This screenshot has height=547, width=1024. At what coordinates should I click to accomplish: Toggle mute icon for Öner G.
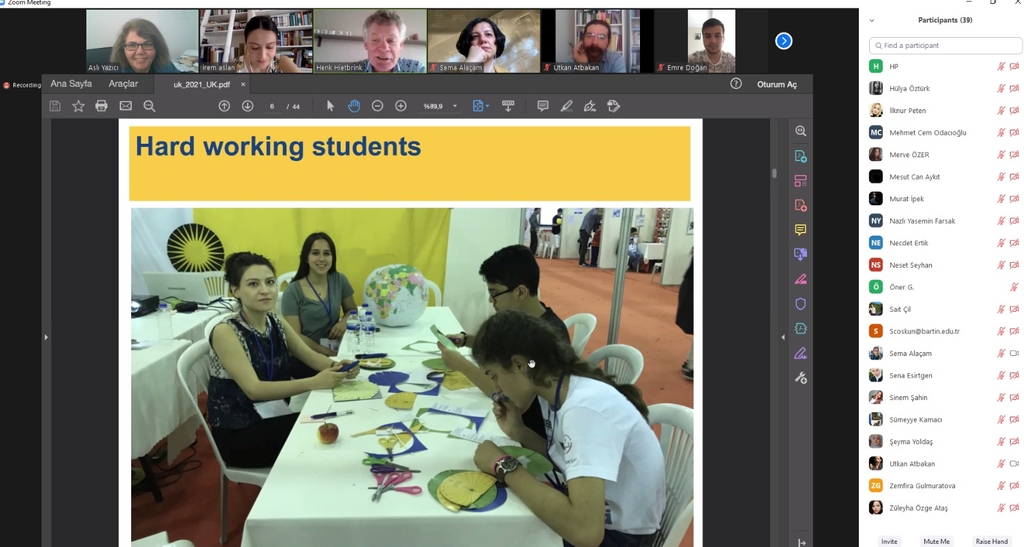point(1014,287)
